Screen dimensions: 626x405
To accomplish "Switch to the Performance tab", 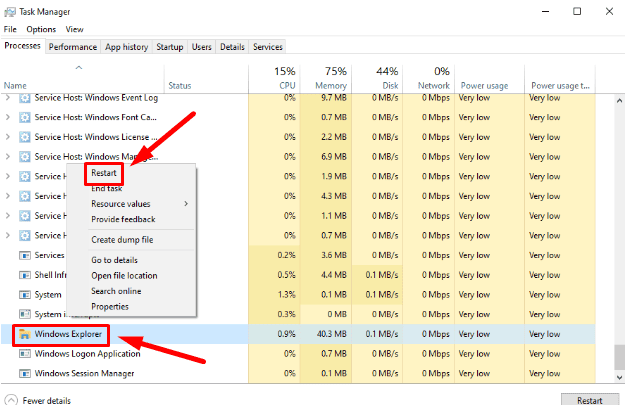I will tap(73, 47).
